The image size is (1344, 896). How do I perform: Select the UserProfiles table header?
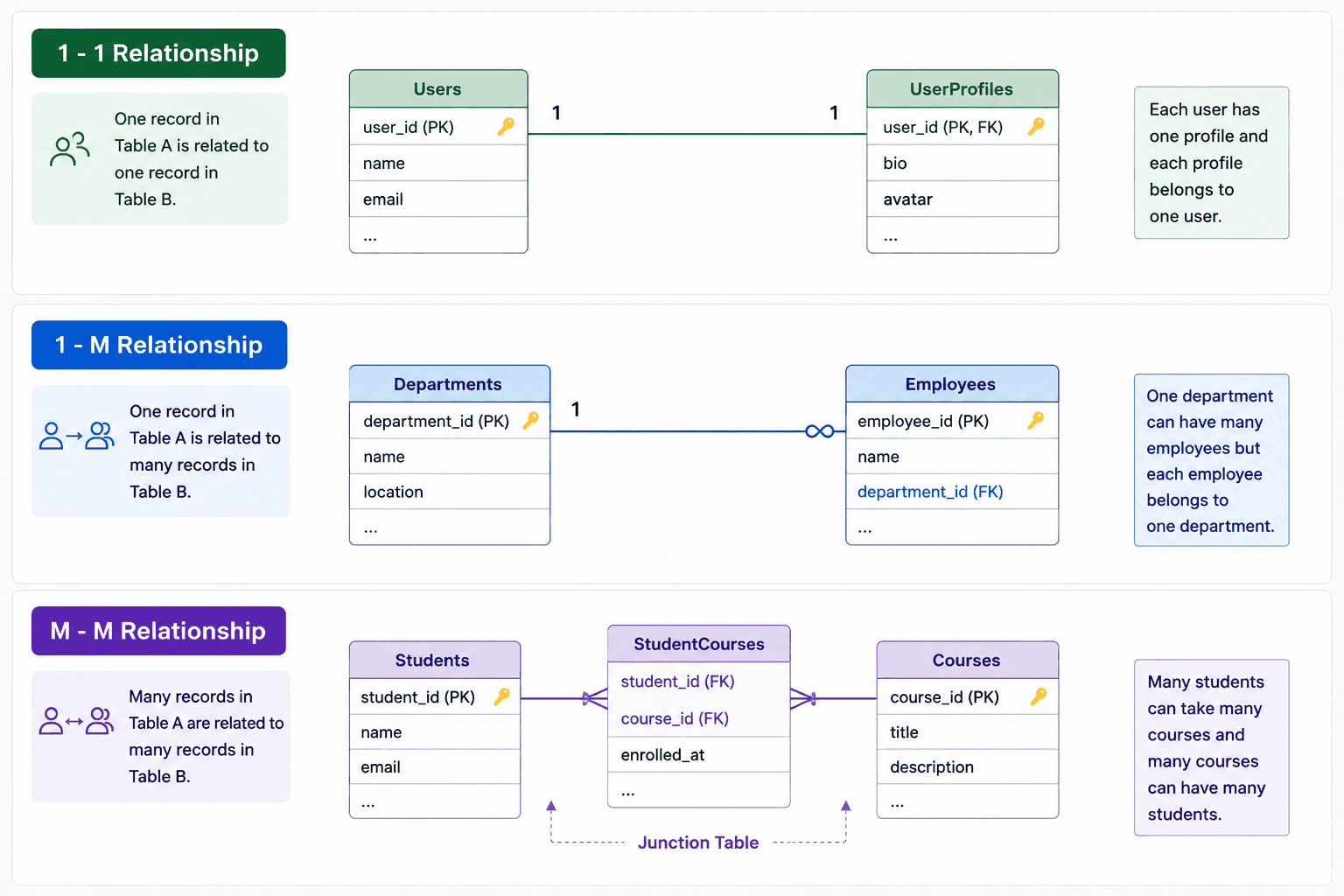coord(962,89)
